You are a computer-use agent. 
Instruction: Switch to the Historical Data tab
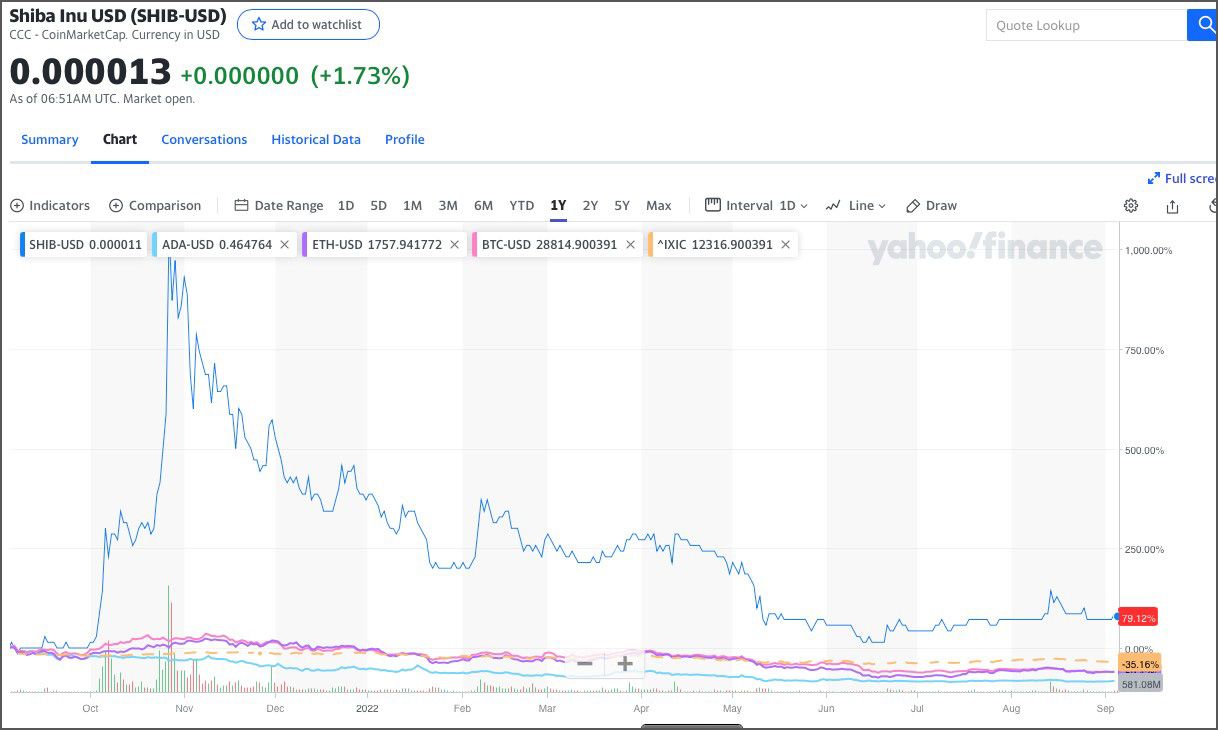tap(316, 139)
